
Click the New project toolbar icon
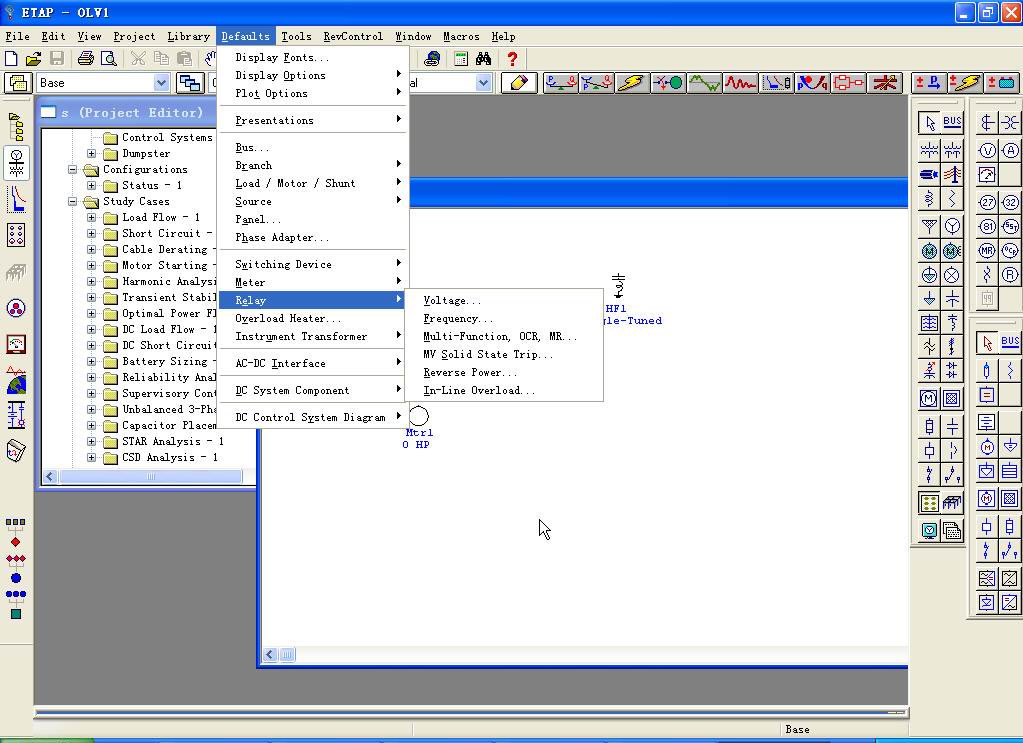(11, 59)
